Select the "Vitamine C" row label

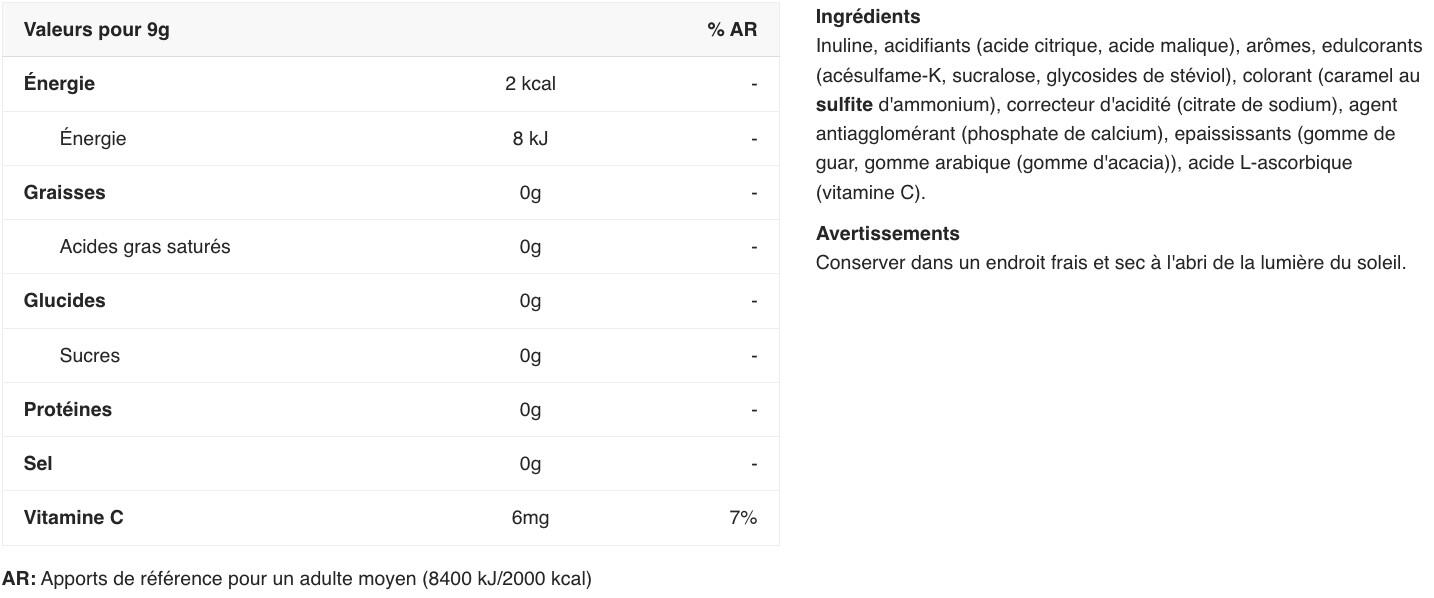[74, 518]
